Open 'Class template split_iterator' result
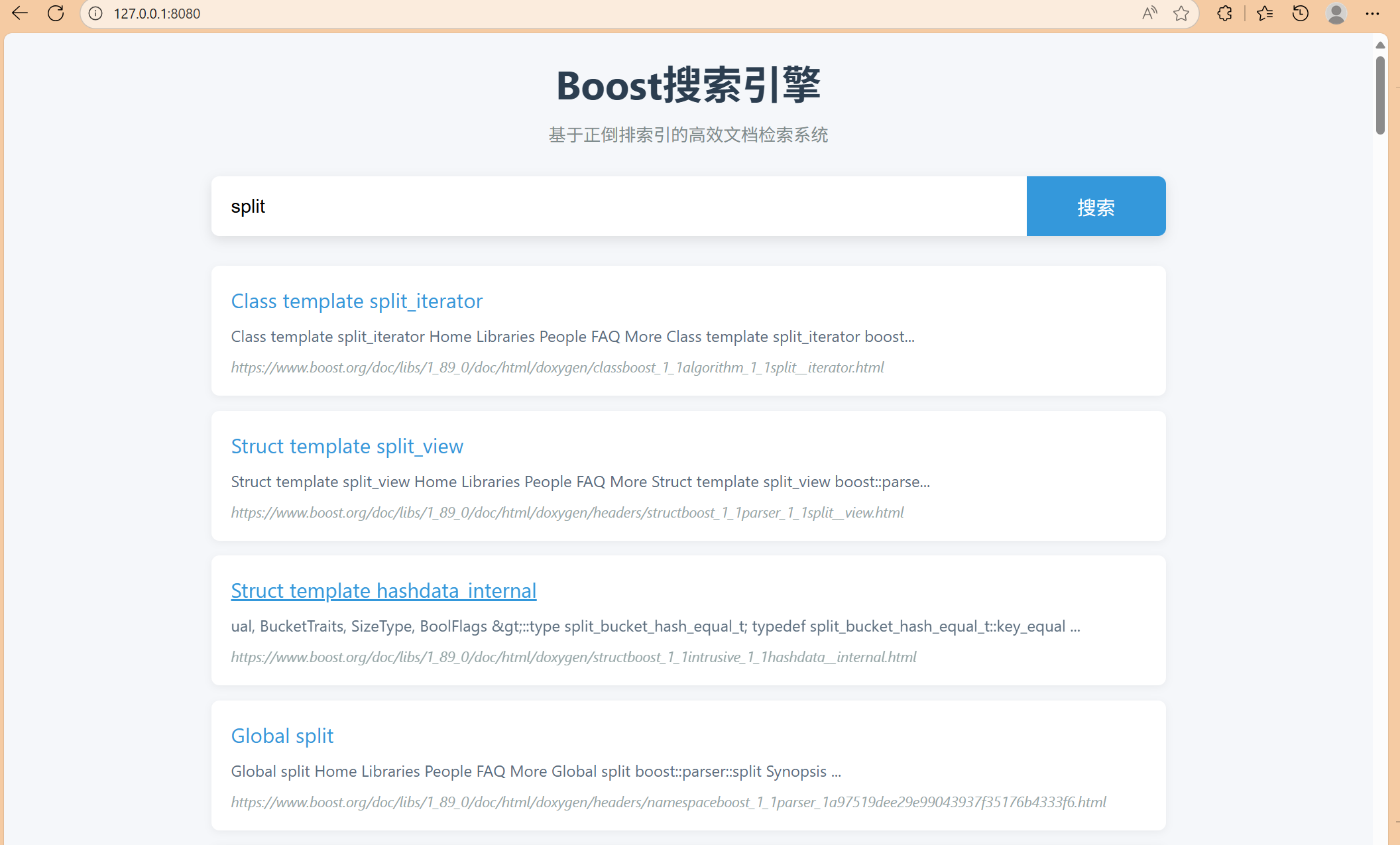Viewport: 1400px width, 845px height. (x=357, y=302)
